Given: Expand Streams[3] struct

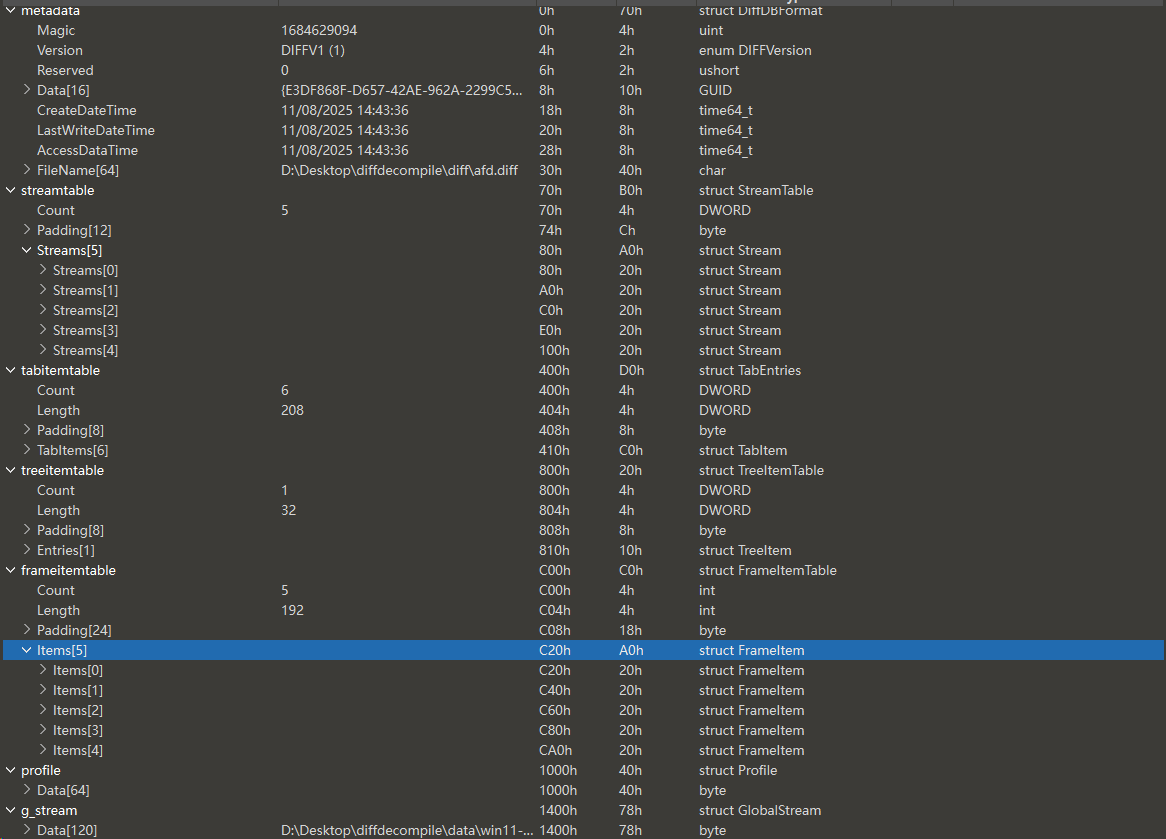Looking at the screenshot, I should 43,330.
